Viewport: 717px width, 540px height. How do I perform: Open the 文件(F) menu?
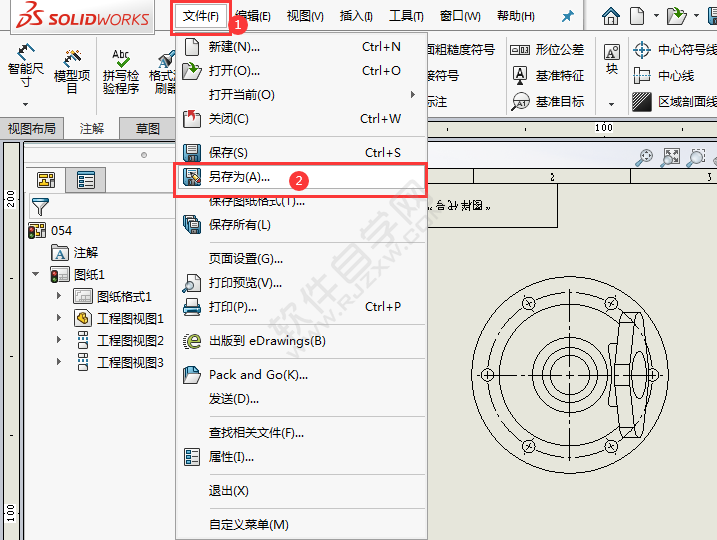click(200, 16)
